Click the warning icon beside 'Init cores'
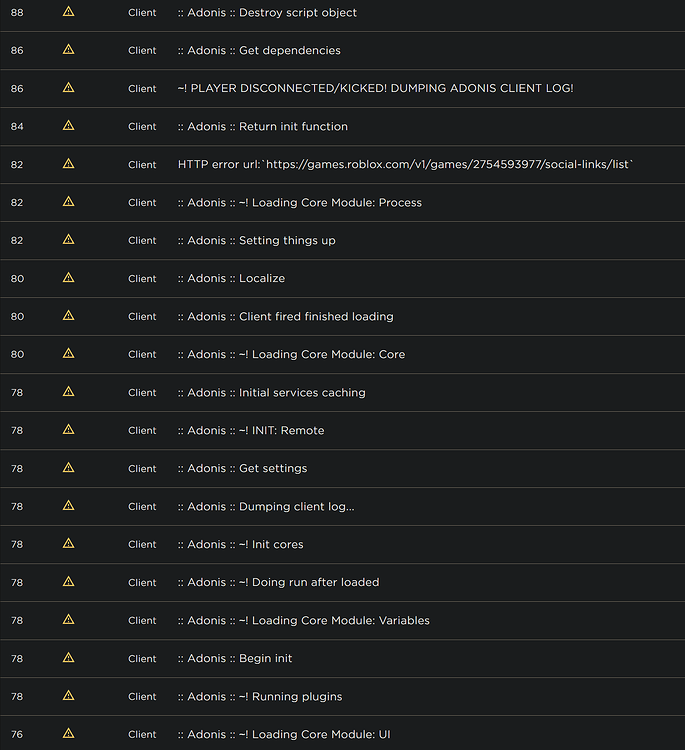The height and width of the screenshot is (750, 685). pos(68,543)
